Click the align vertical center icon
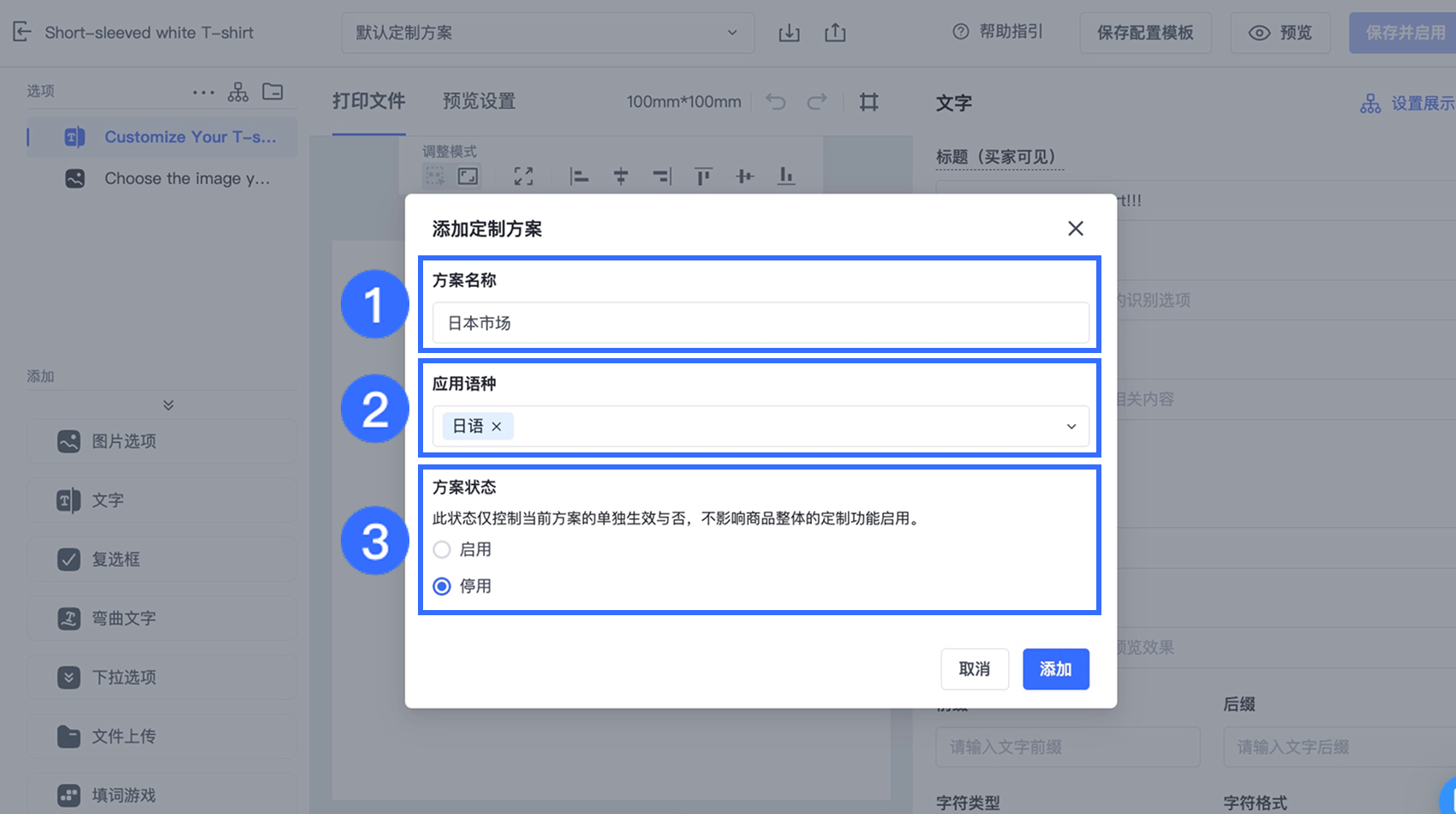 point(744,177)
